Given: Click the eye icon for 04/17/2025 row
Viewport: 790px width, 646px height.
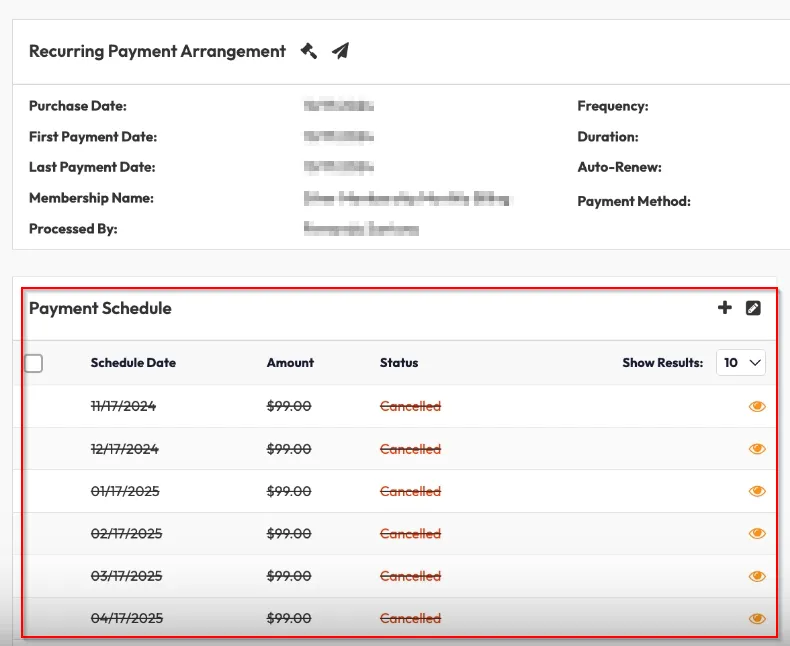Looking at the screenshot, I should click(757, 618).
